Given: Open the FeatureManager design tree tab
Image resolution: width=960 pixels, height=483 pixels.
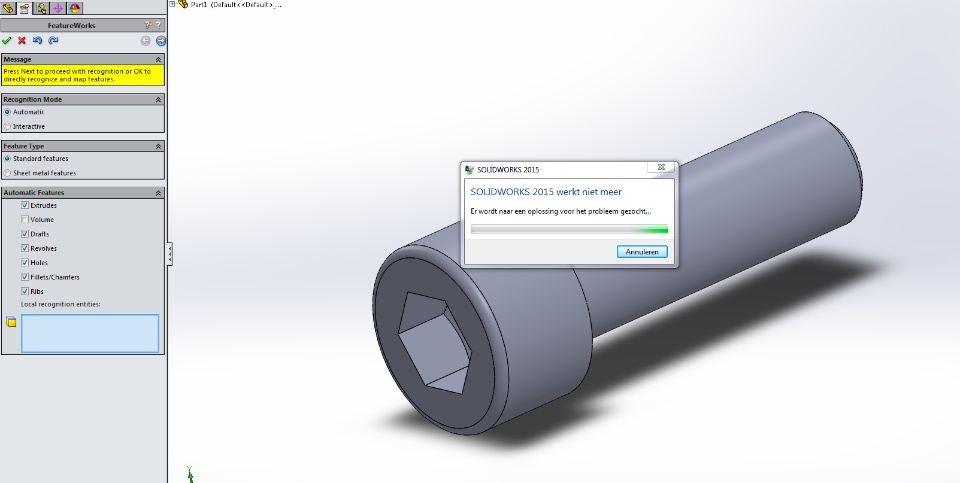Looking at the screenshot, I should [8, 8].
